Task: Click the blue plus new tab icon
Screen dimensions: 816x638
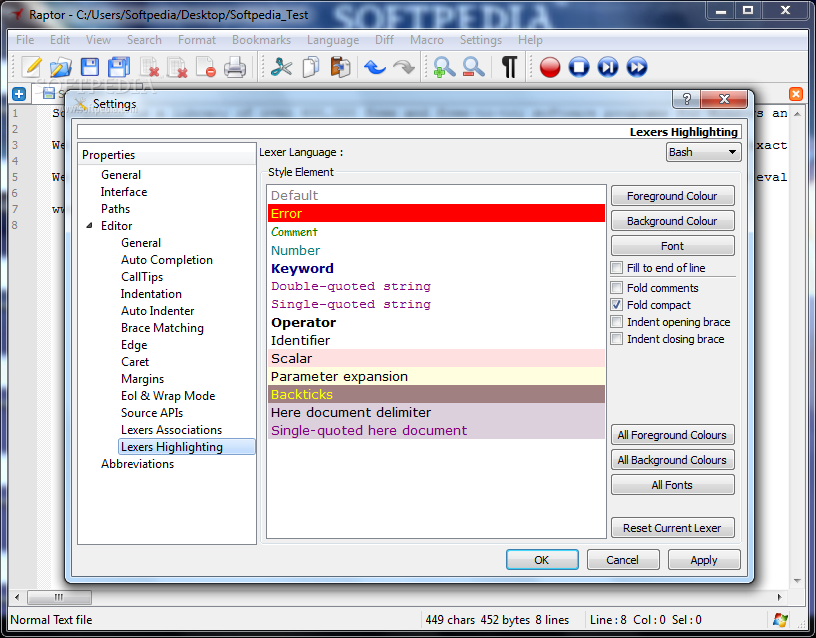Action: pyautogui.click(x=19, y=94)
